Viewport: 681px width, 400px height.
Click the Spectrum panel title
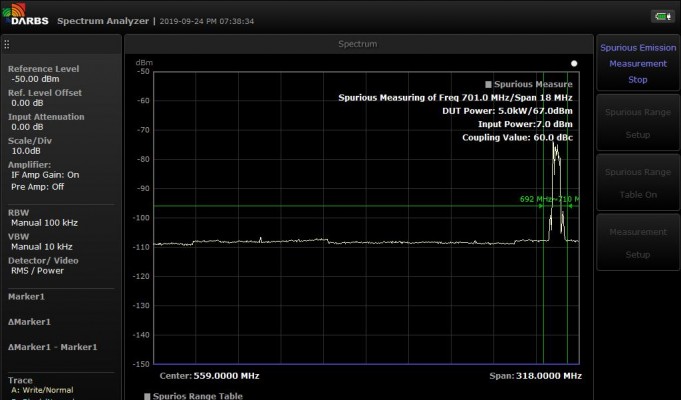pos(357,44)
